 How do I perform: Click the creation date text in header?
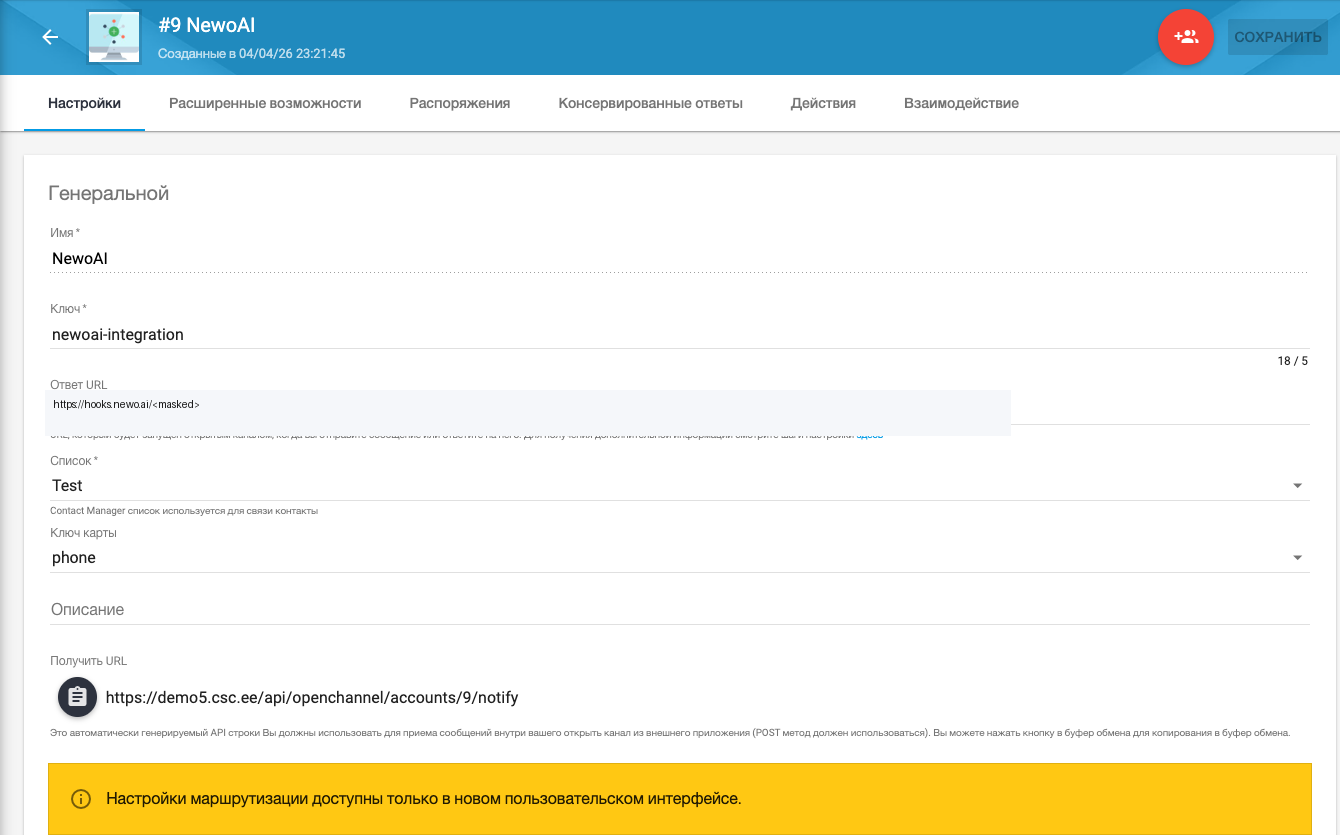pyautogui.click(x=252, y=54)
